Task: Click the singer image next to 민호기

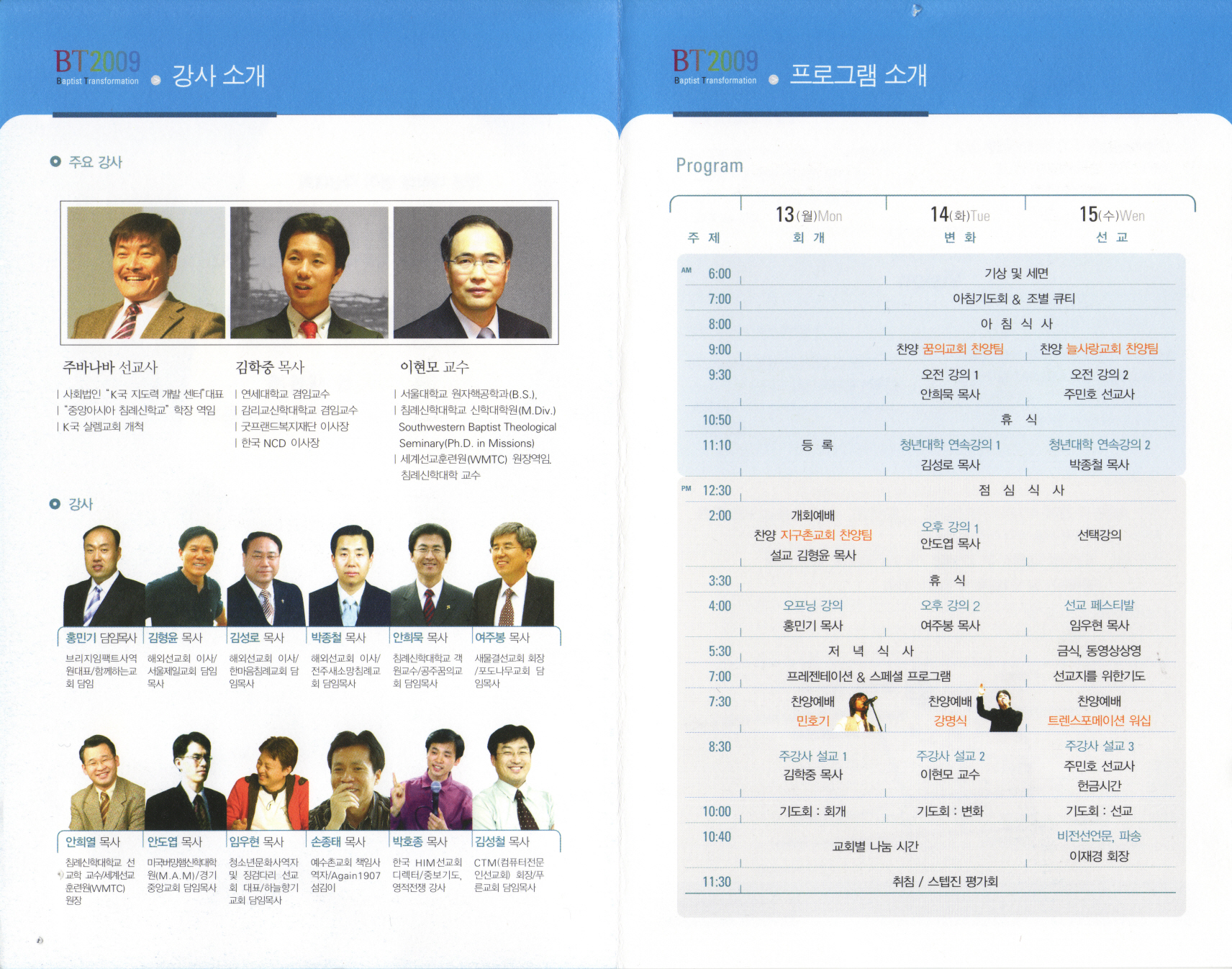Action: point(863,712)
